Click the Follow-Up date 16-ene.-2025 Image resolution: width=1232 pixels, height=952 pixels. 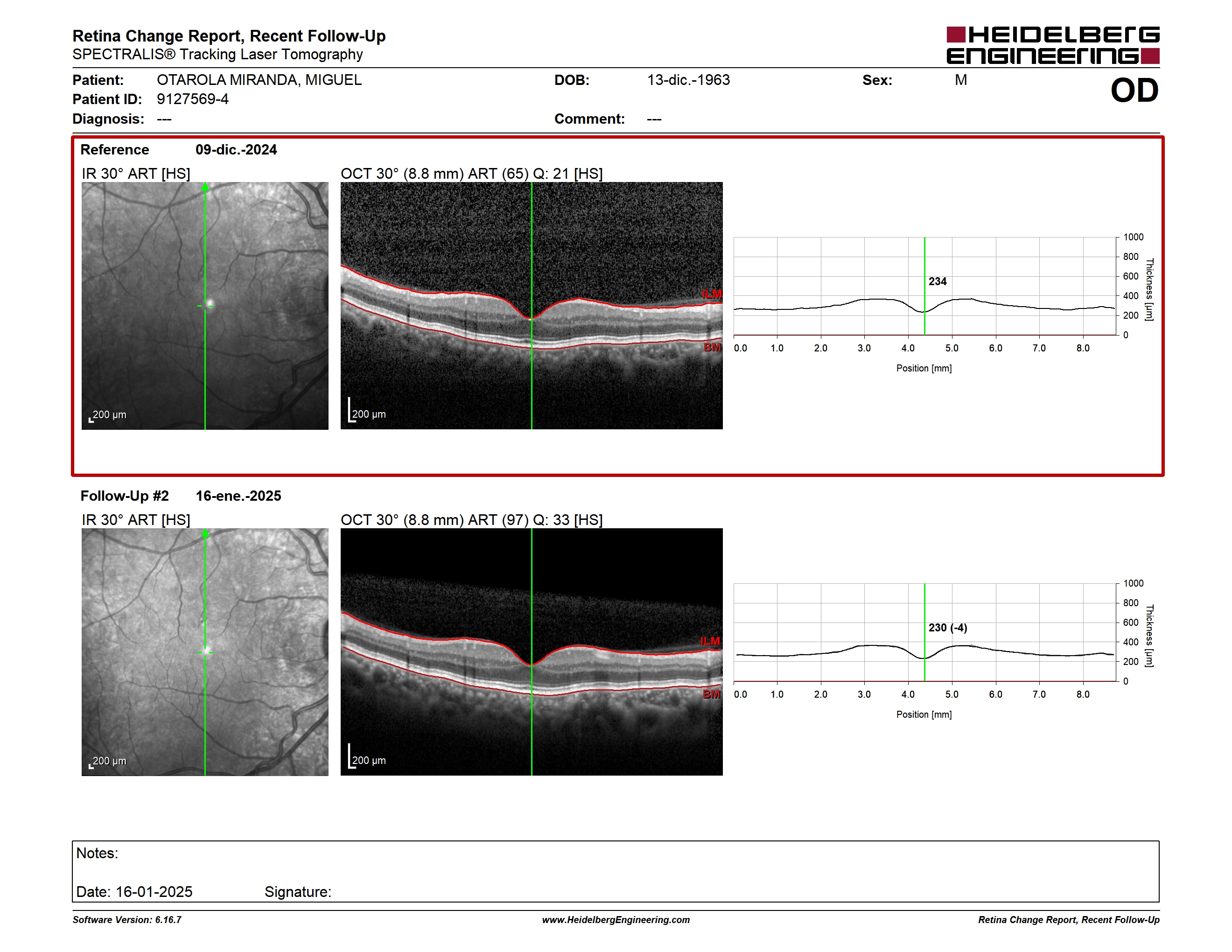238,496
